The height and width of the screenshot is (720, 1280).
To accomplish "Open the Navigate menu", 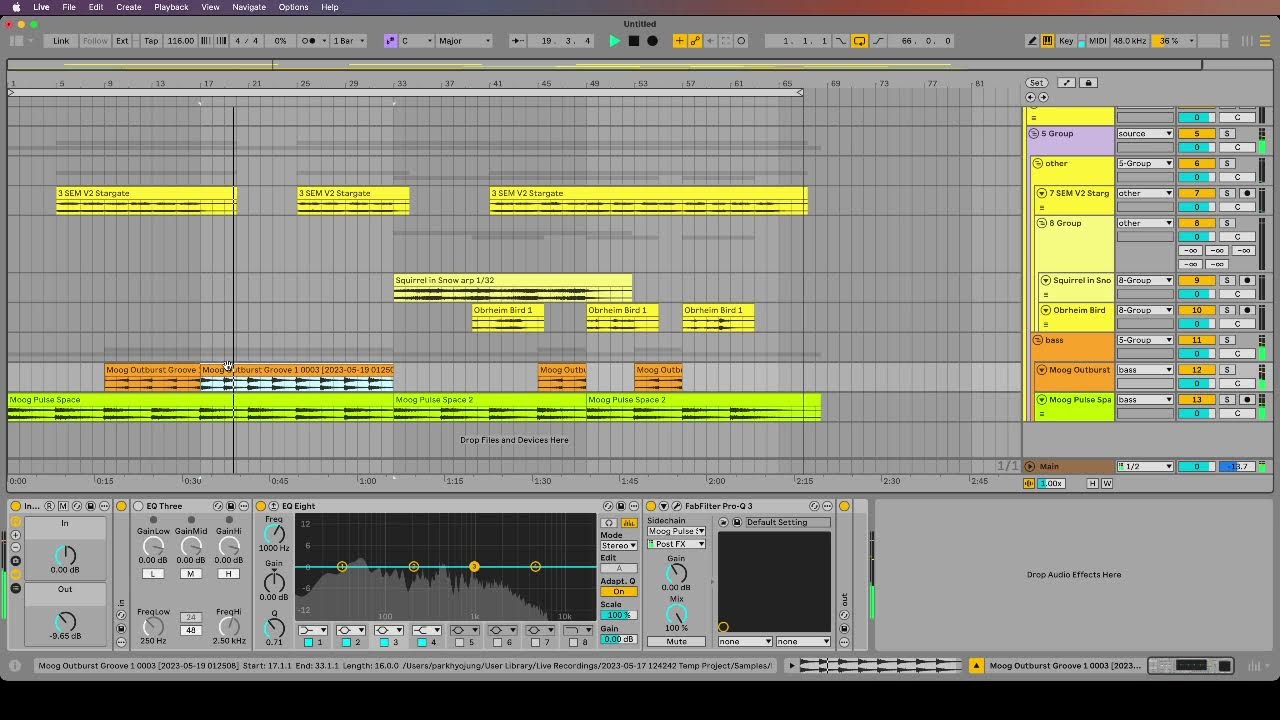I will tap(249, 7).
